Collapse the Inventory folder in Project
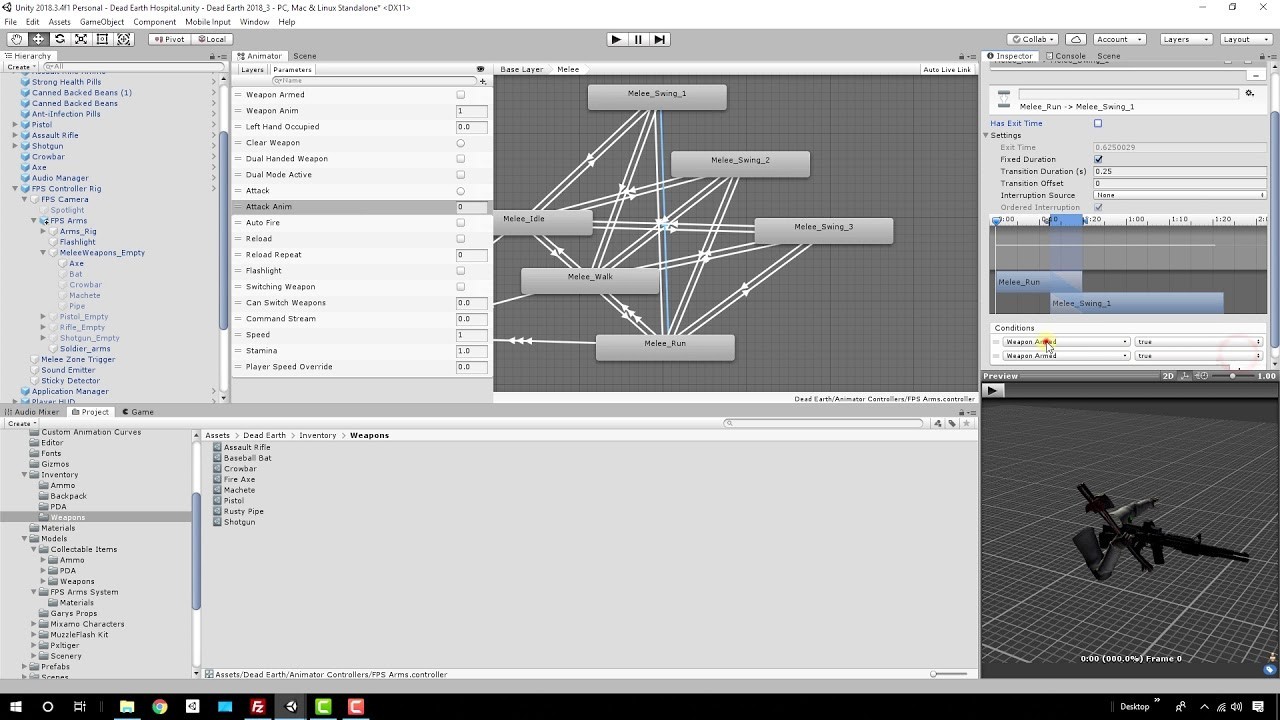The image size is (1280, 720). pyautogui.click(x=24, y=475)
